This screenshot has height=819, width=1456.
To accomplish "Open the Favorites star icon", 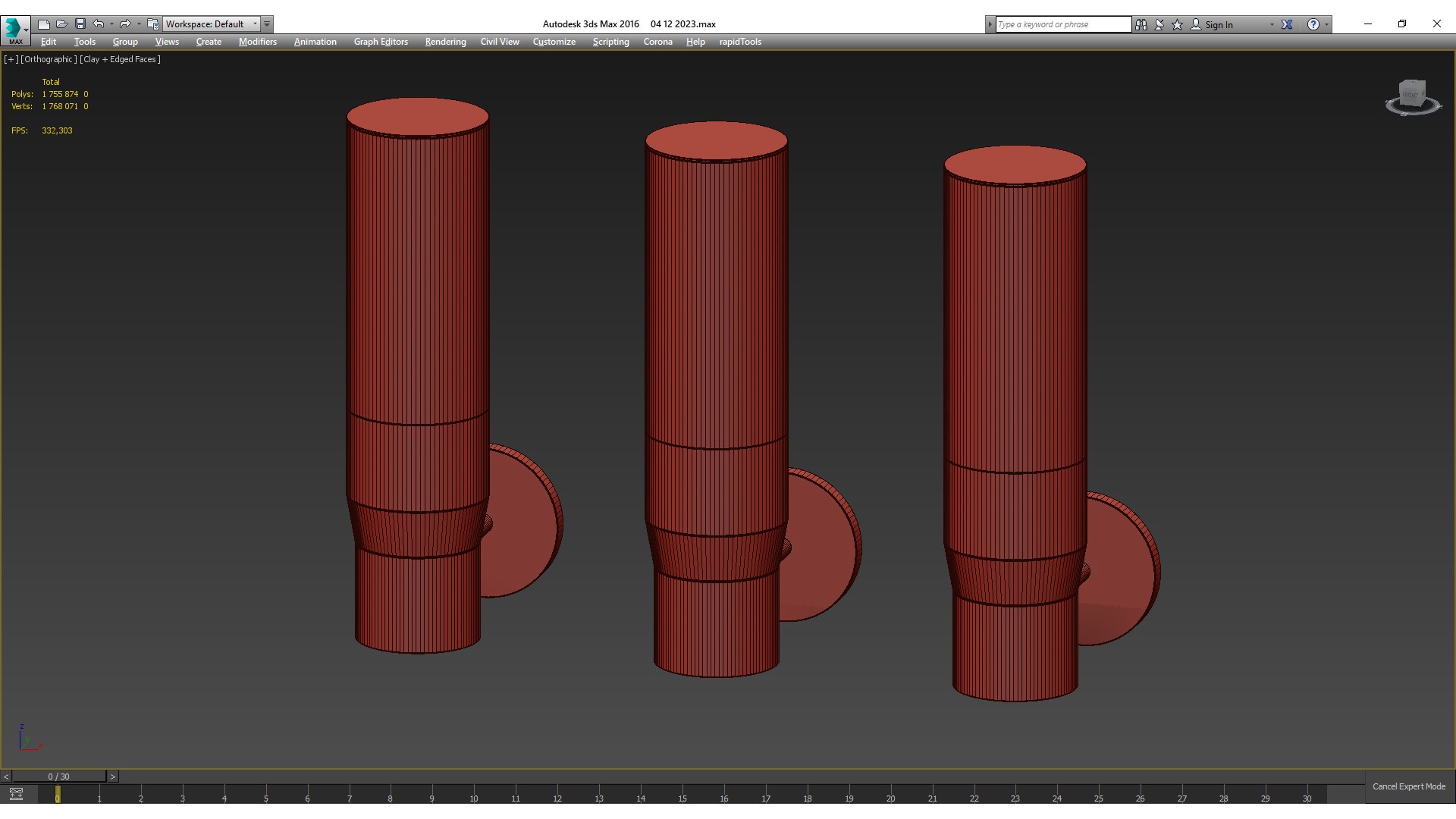I will point(1178,24).
